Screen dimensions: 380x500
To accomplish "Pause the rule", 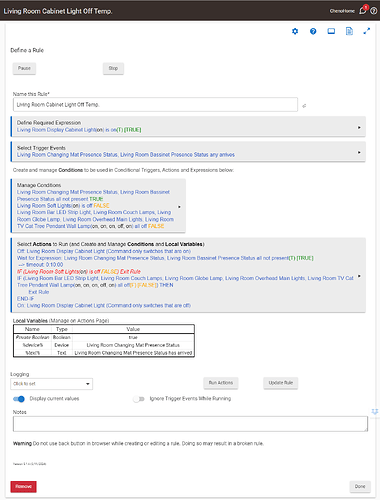I will coord(24,68).
